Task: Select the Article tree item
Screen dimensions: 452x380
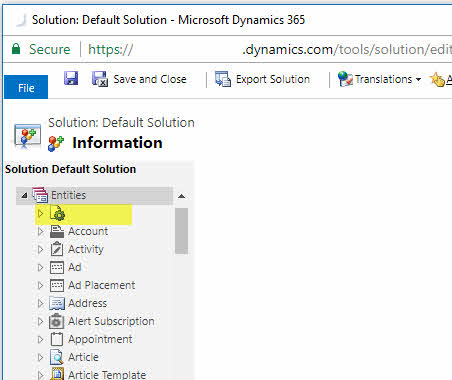Action: pyautogui.click(x=83, y=357)
